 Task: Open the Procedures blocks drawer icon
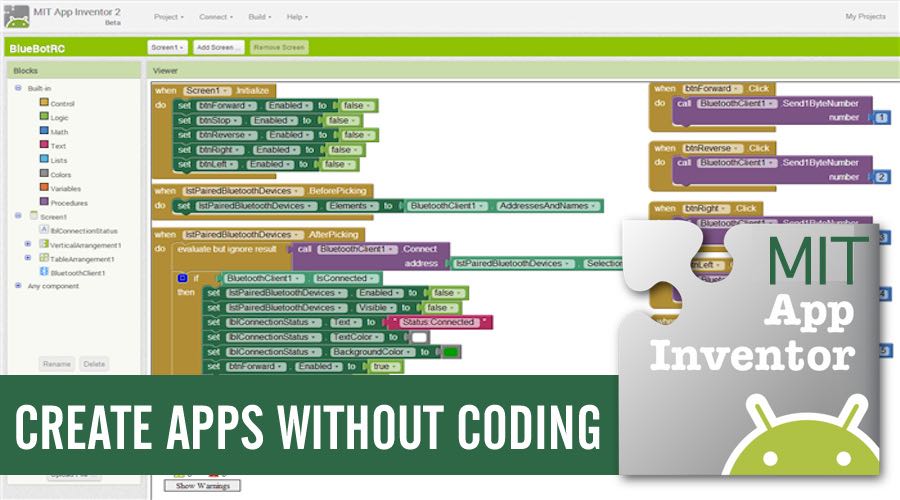click(x=44, y=201)
